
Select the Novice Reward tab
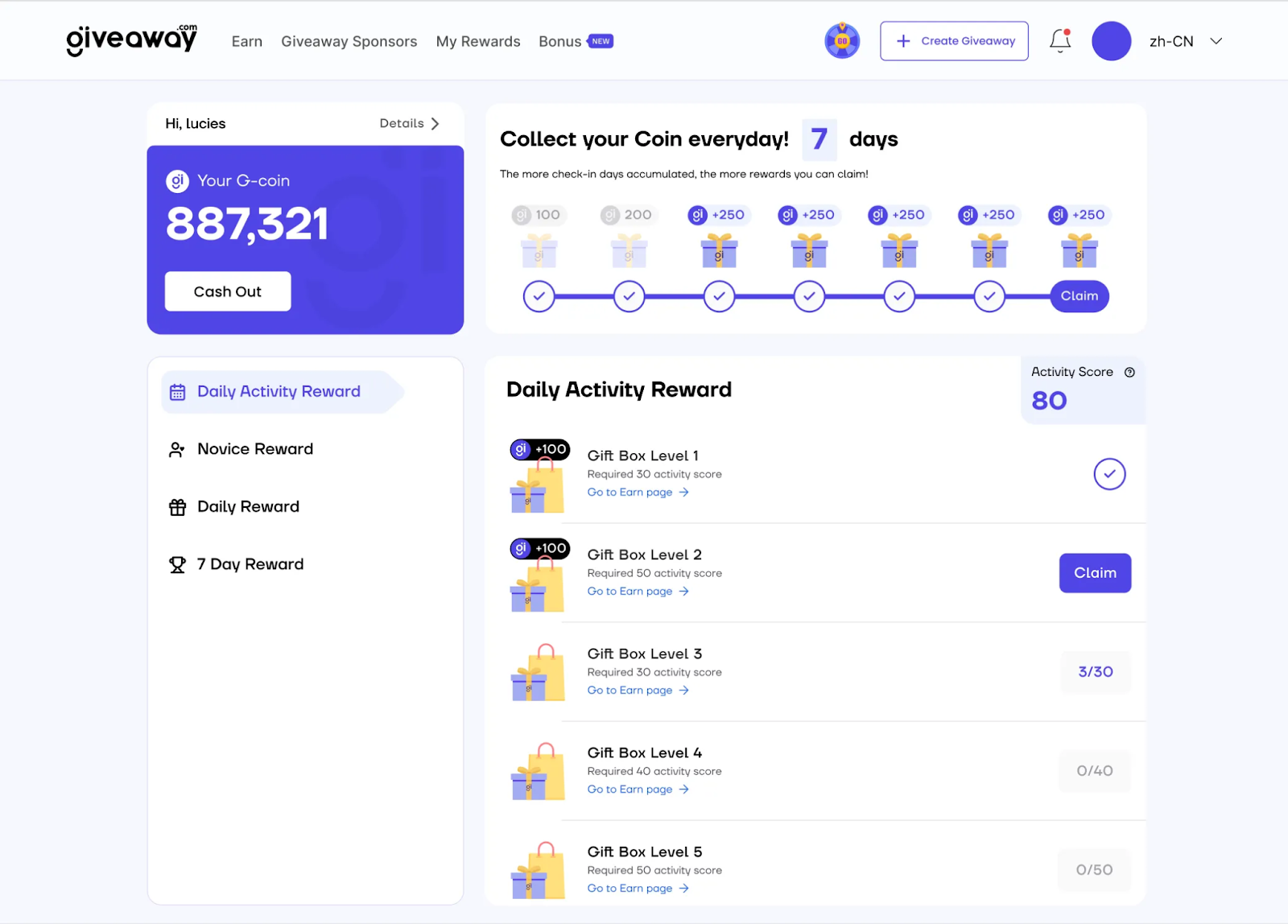pos(255,449)
